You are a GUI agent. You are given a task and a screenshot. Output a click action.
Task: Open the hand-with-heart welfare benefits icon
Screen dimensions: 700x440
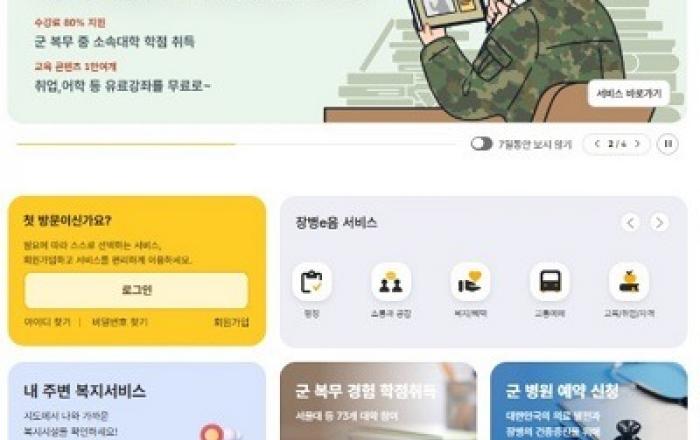[470, 282]
